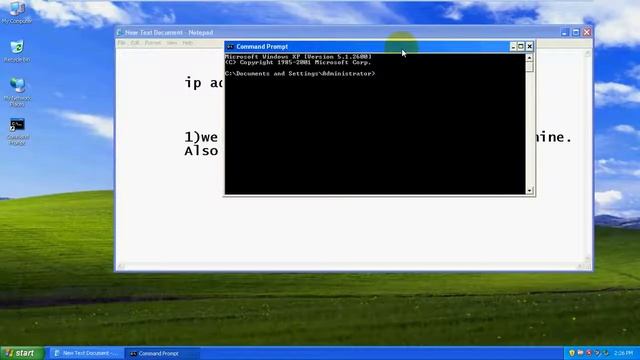Maximize the Notepad window
The image size is (640, 360).
pos(576,32)
